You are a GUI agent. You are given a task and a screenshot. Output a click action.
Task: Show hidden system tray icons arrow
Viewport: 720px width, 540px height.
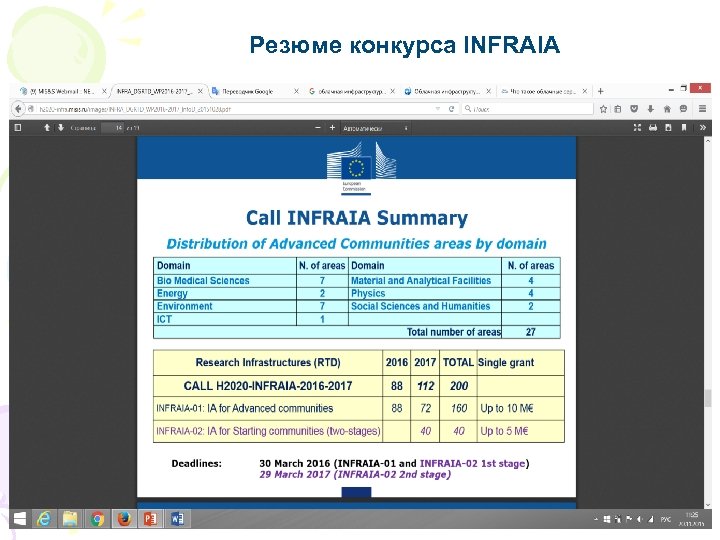point(595,519)
